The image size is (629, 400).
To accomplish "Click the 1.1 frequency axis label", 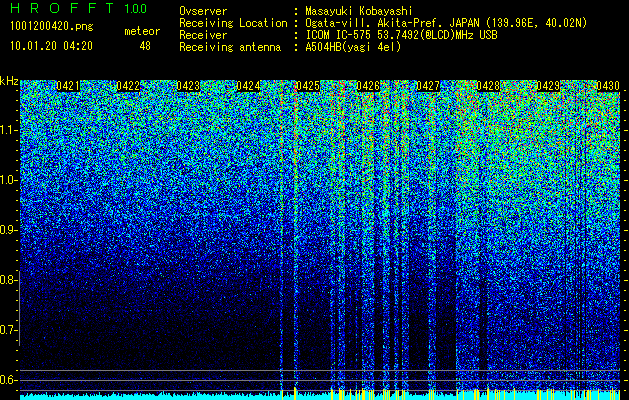I will pos(7,130).
